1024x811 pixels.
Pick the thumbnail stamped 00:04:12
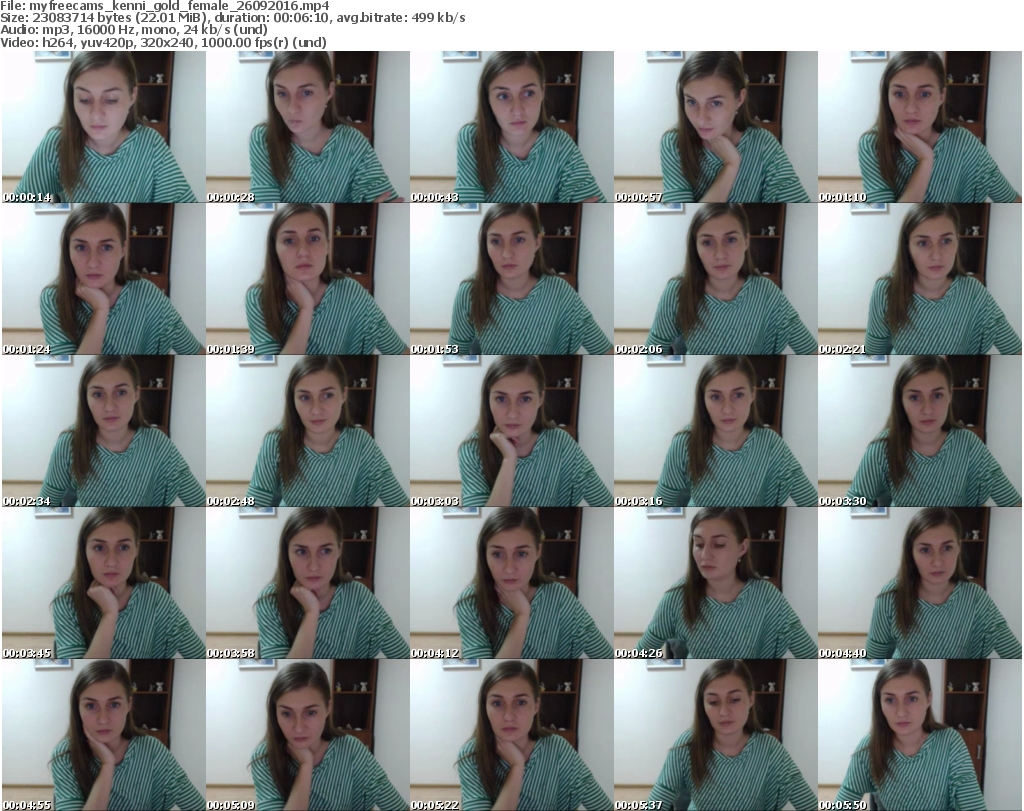[x=511, y=583]
